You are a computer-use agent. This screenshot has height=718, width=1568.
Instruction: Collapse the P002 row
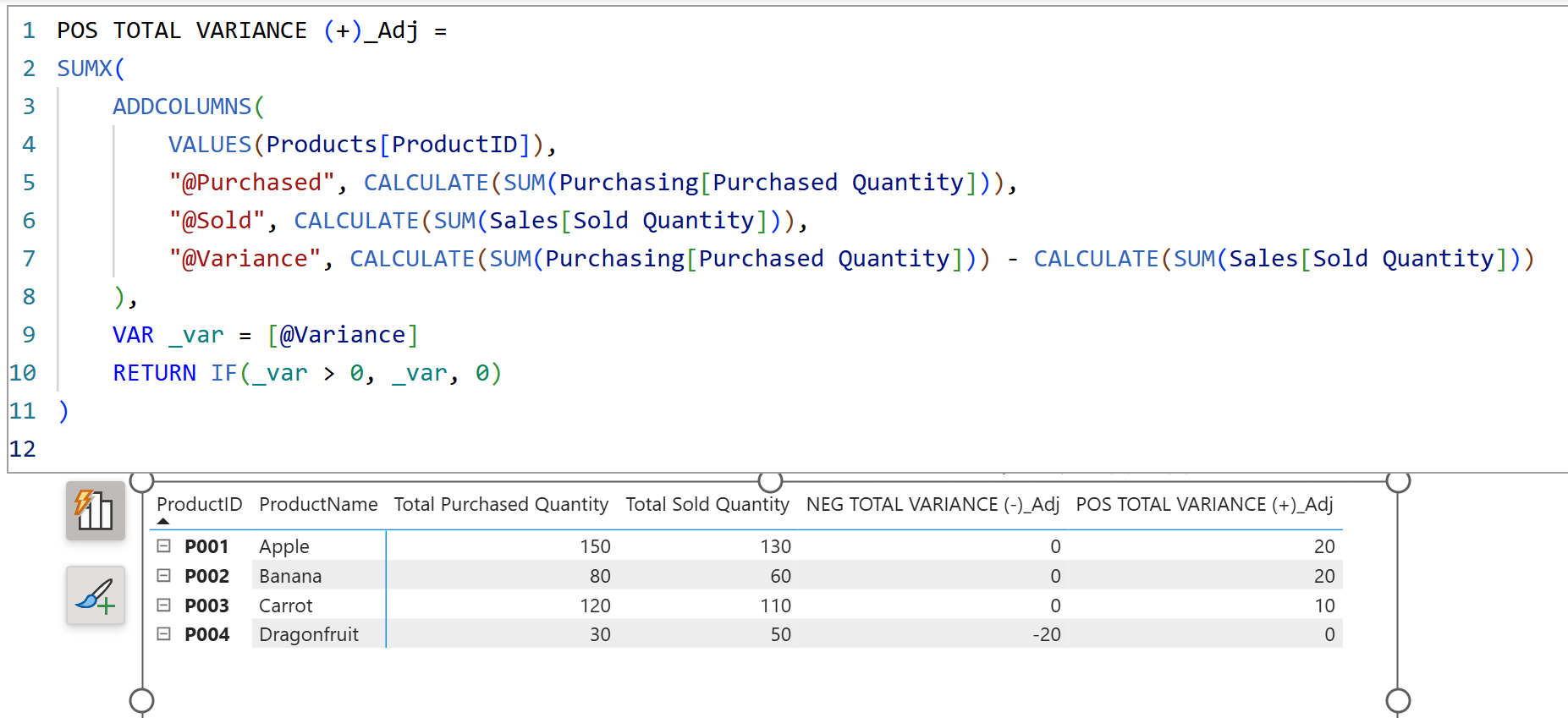click(x=164, y=576)
